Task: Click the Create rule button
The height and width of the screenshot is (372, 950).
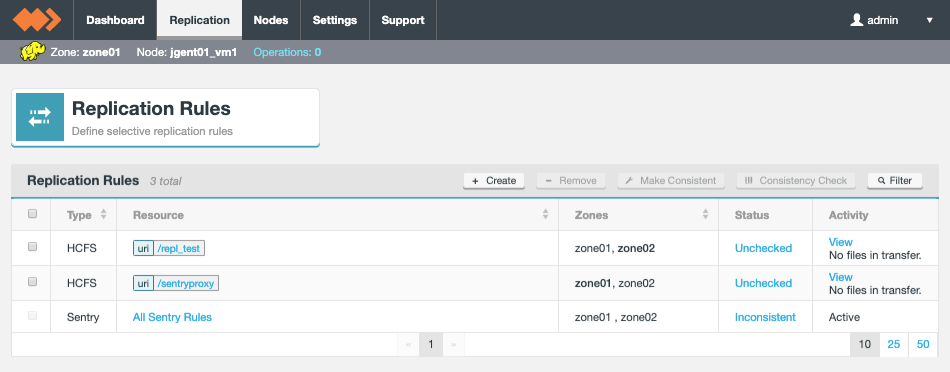Action: pos(494,181)
